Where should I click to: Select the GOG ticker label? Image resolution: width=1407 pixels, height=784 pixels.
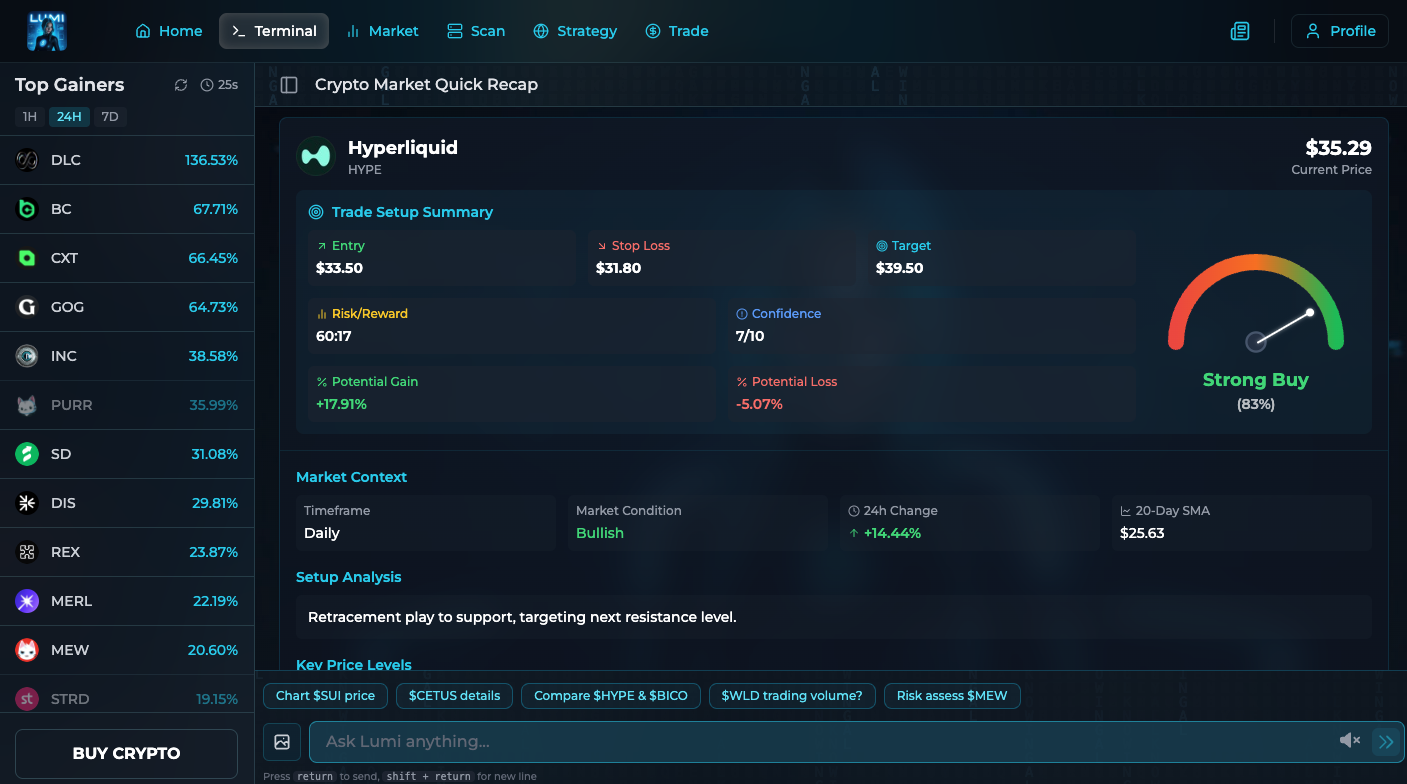coord(67,307)
